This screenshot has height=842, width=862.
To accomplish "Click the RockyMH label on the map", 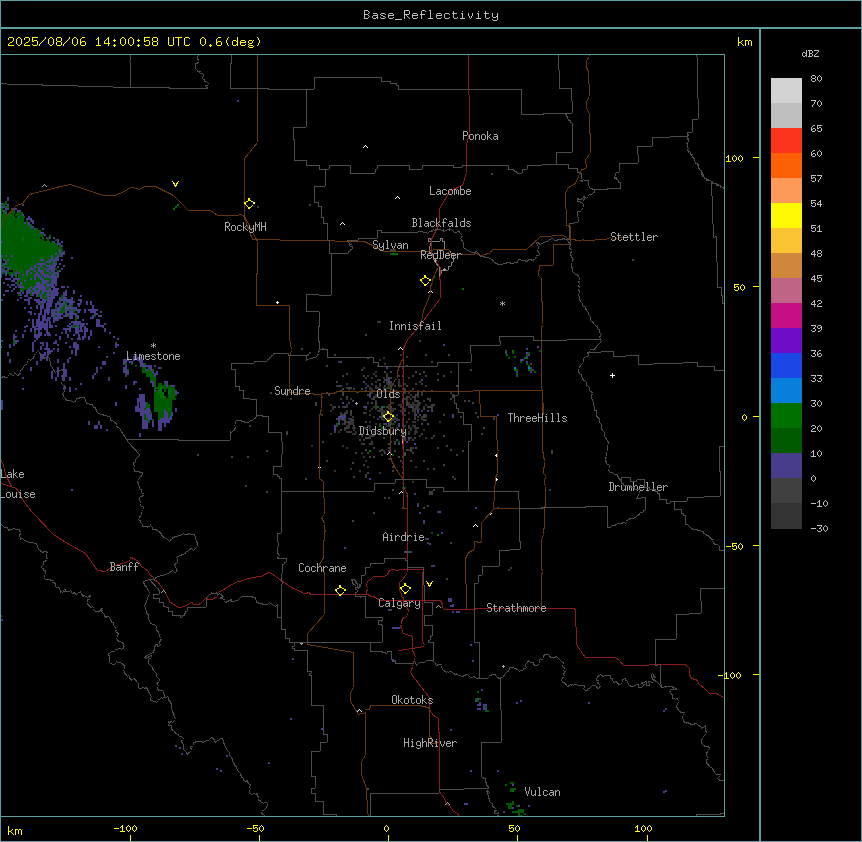I will [x=245, y=227].
